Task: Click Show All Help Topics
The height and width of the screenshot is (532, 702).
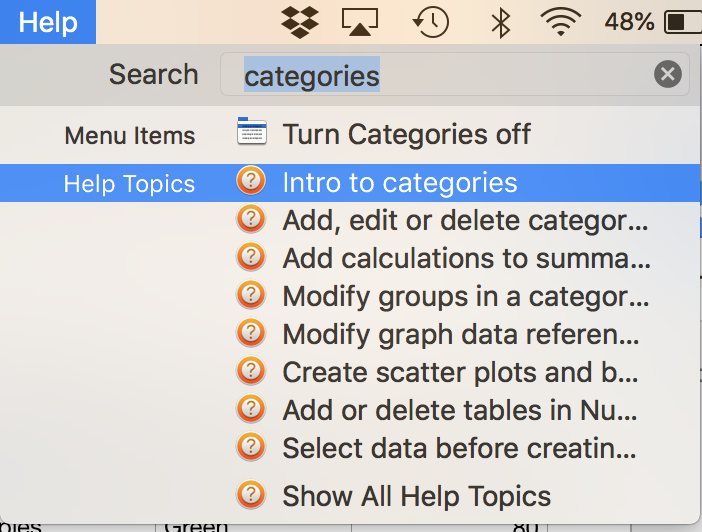Action: point(416,496)
